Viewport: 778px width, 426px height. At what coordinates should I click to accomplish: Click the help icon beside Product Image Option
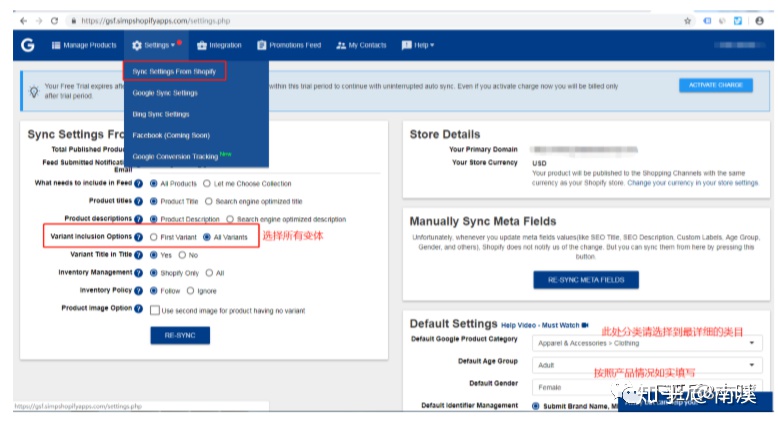138,308
